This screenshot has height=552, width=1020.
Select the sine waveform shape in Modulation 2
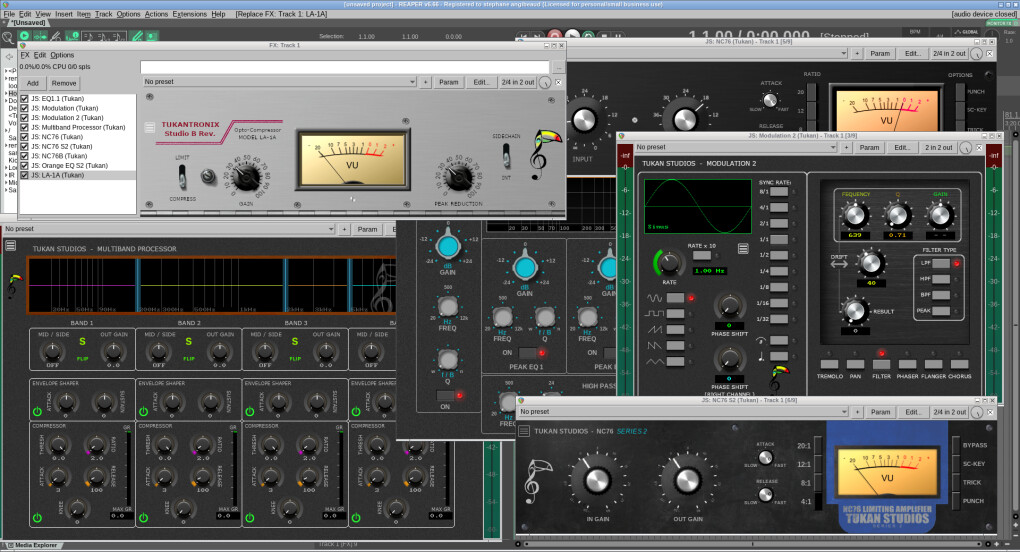pos(674,298)
